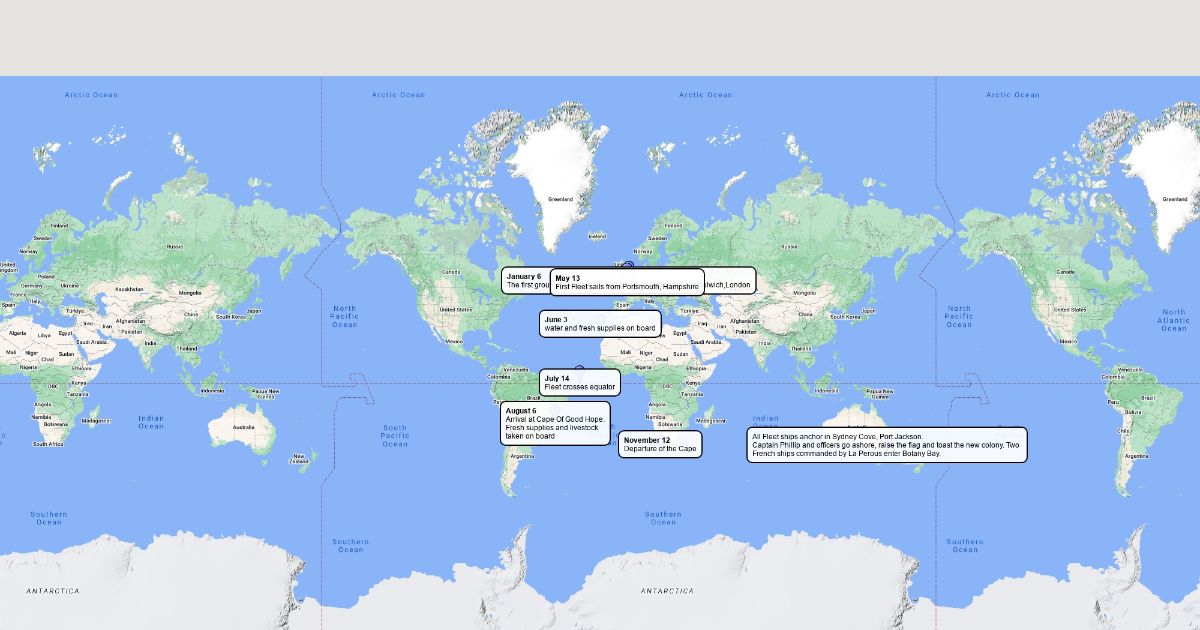This screenshot has width=1200, height=630.
Task: Click the North Atlantic Ocean label
Action: coord(1173,320)
